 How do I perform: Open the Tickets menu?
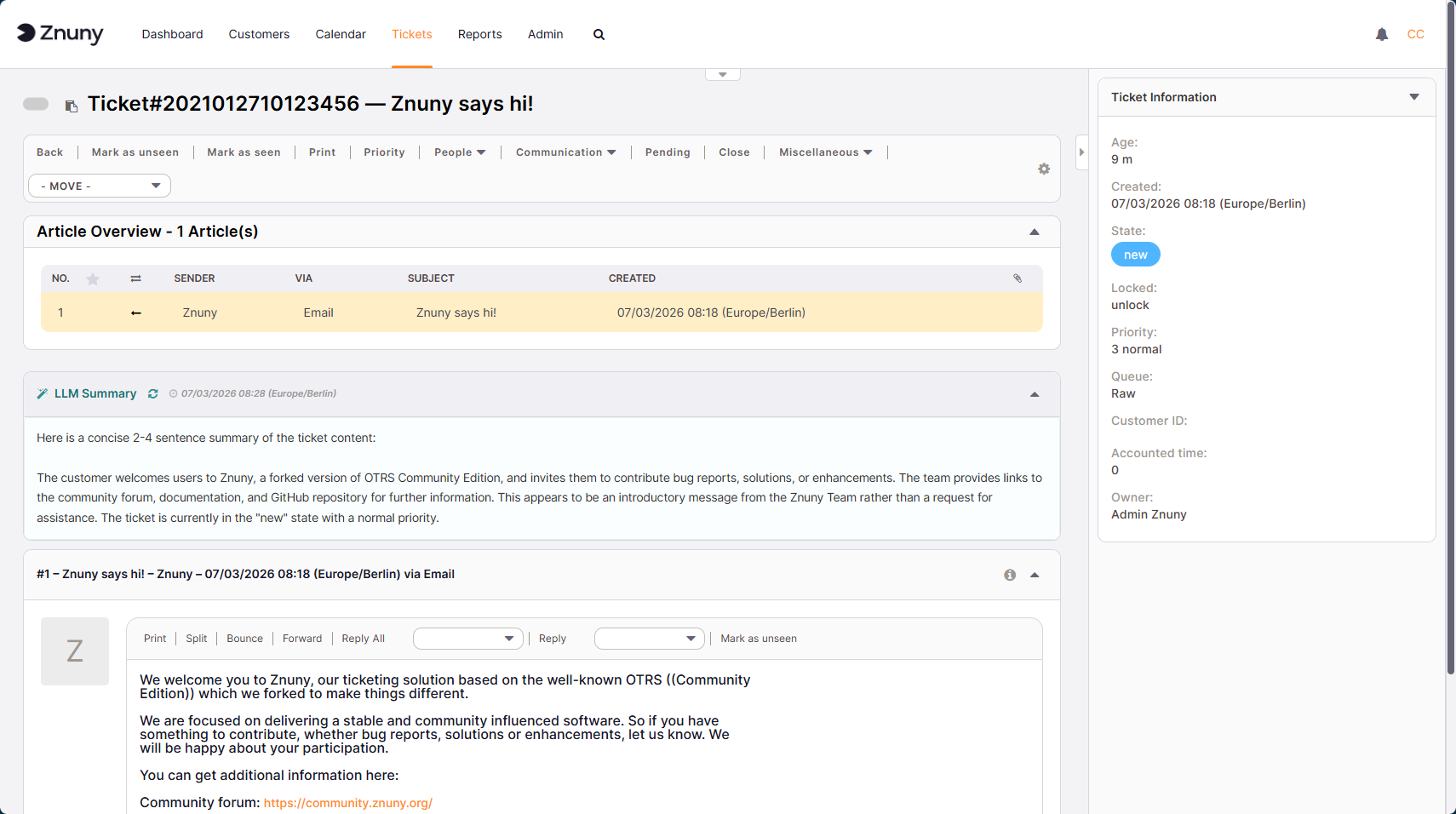pyautogui.click(x=412, y=34)
